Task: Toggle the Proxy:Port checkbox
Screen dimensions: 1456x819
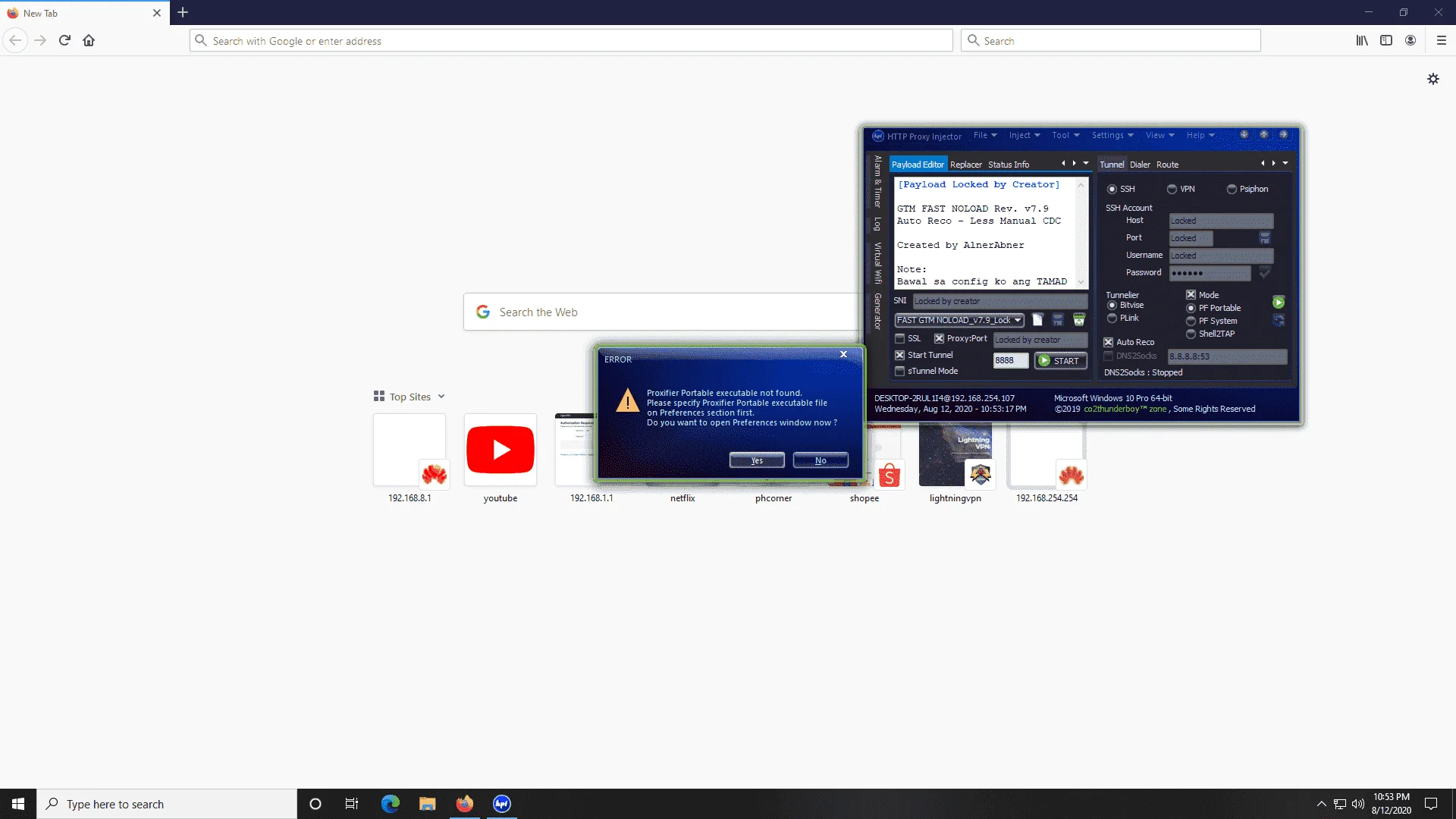Action: pyautogui.click(x=939, y=339)
